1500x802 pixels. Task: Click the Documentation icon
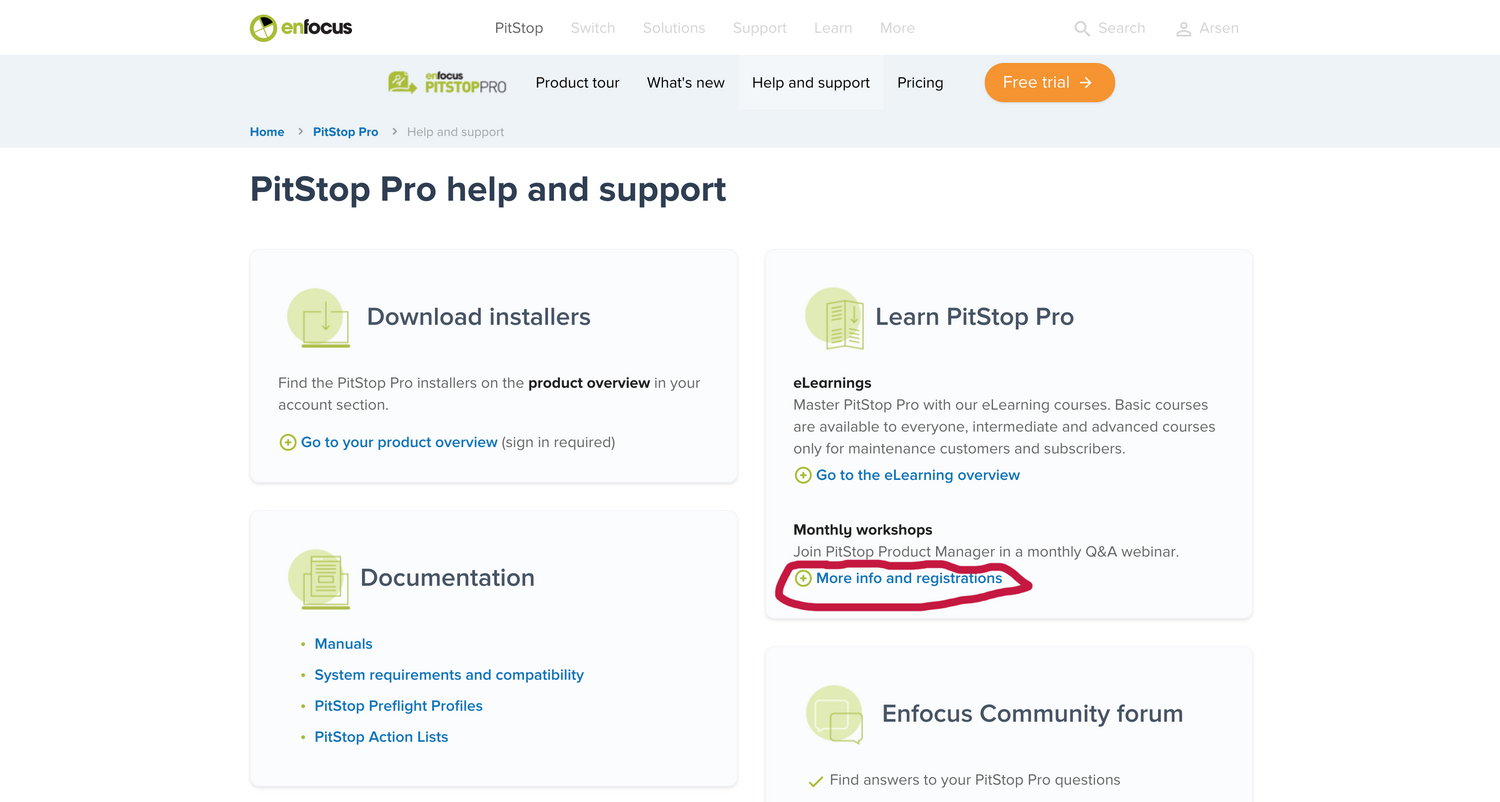[x=319, y=579]
